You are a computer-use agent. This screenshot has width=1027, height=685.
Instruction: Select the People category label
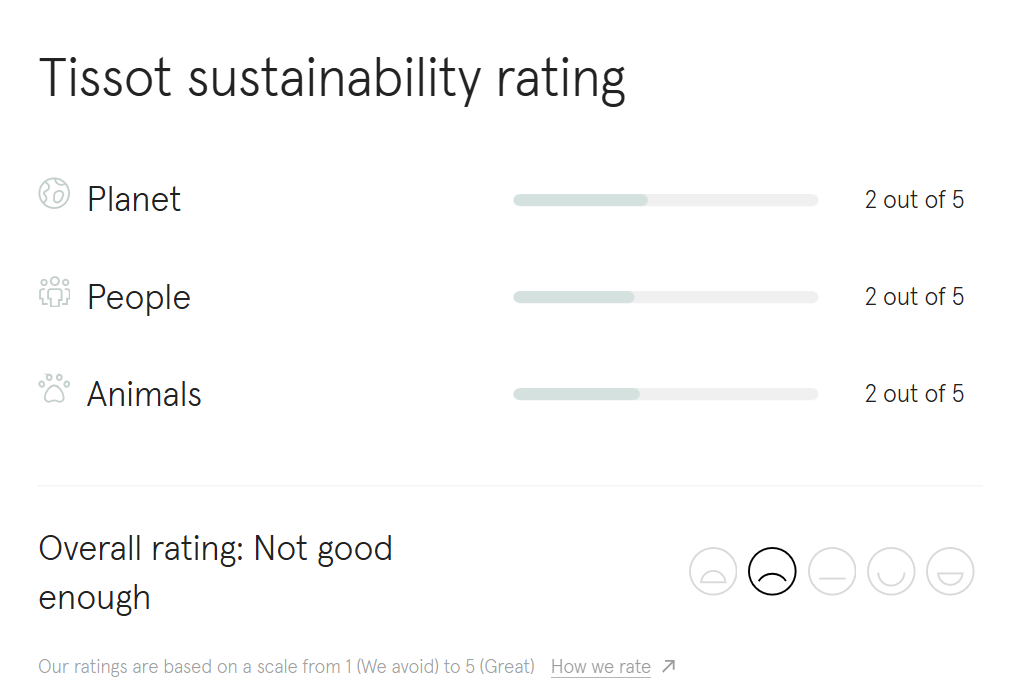pyautogui.click(x=139, y=297)
